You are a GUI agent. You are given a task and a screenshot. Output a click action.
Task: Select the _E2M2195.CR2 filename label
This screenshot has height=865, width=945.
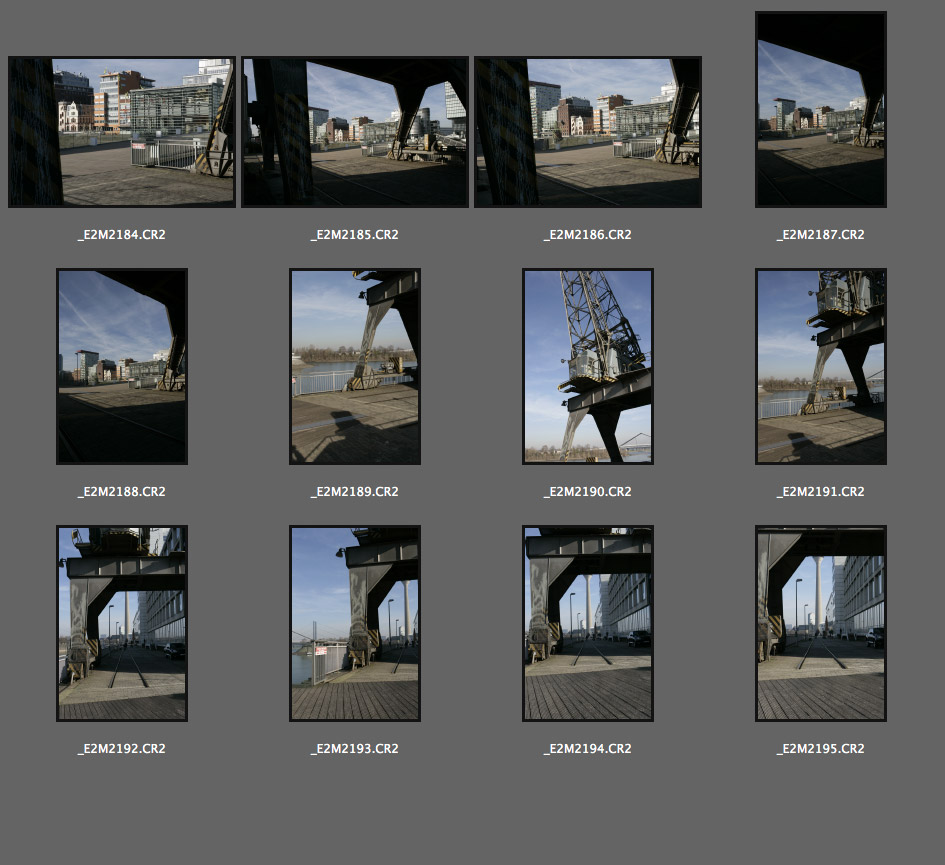point(821,749)
